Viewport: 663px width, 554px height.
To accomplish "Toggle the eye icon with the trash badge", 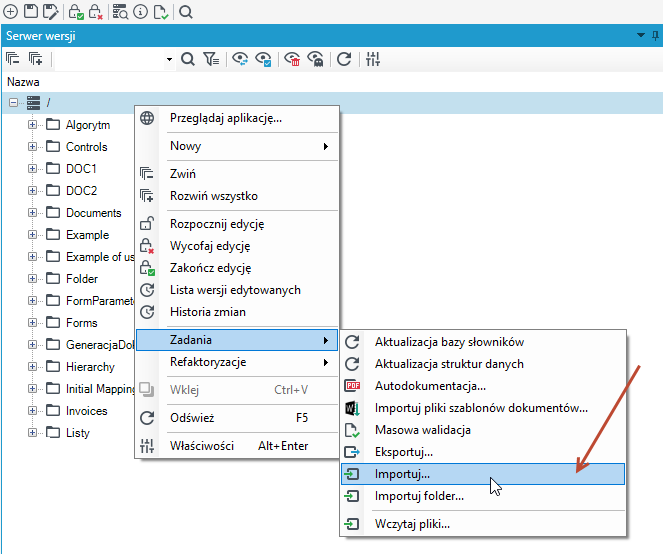I will pyautogui.click(x=292, y=59).
